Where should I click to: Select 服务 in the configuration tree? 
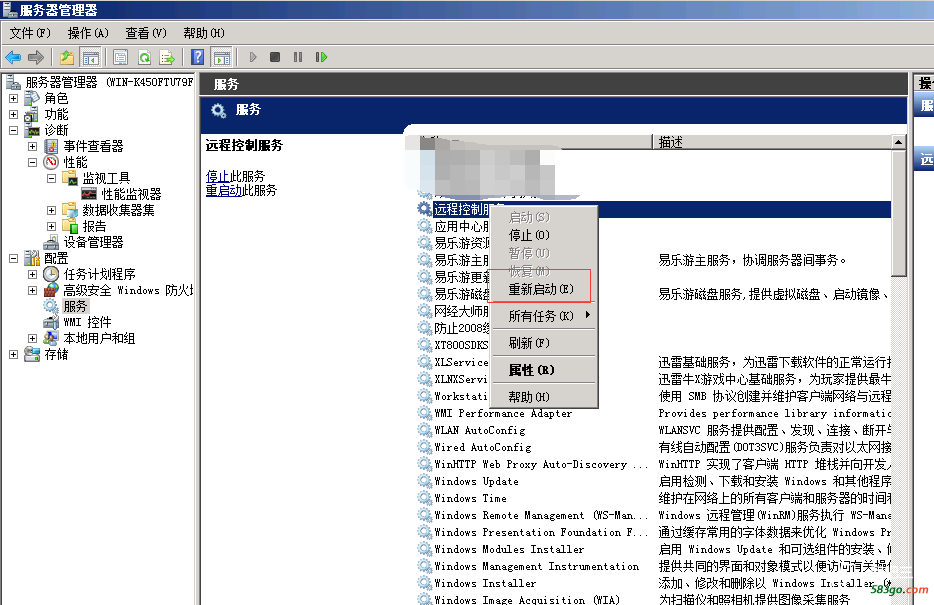click(75, 306)
